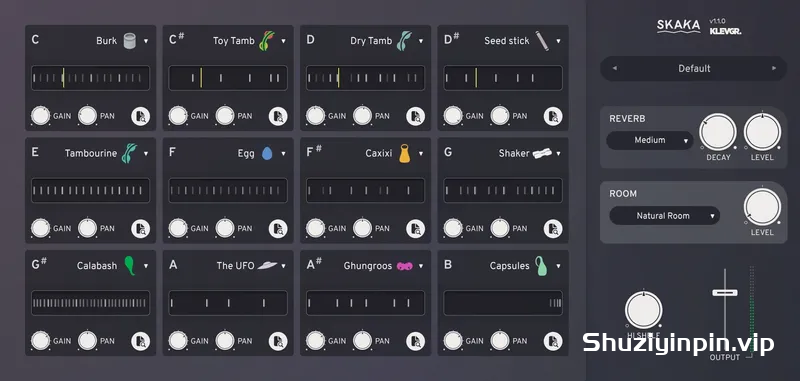Click the Dry Tamb pattern sequence strip
The height and width of the screenshot is (381, 800).
tap(365, 78)
